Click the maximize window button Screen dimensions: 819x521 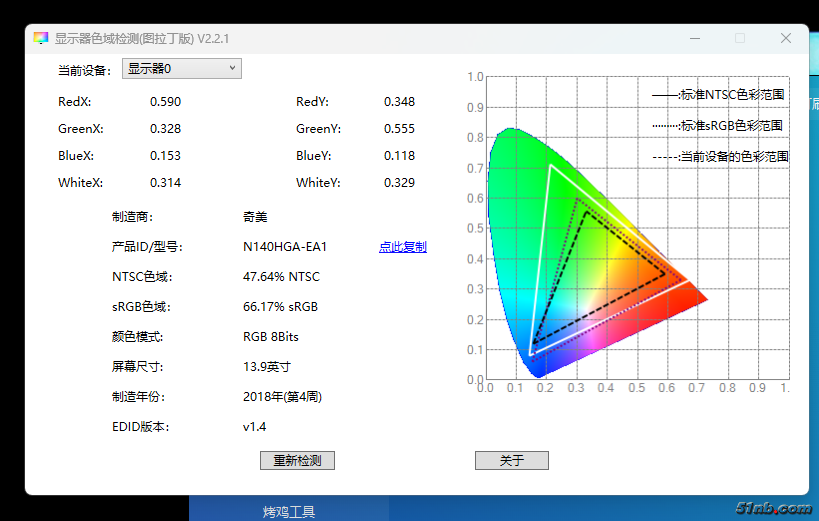tap(740, 39)
